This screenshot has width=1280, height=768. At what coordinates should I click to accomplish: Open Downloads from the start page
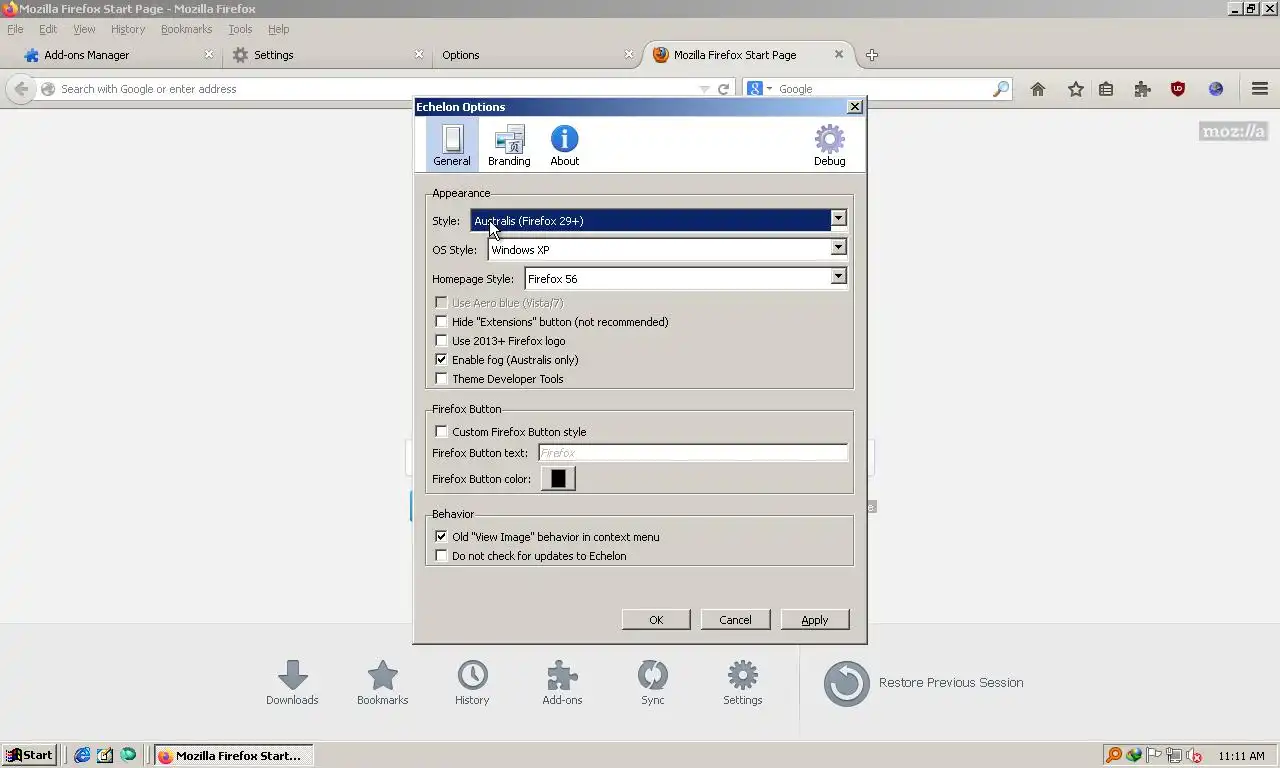292,683
